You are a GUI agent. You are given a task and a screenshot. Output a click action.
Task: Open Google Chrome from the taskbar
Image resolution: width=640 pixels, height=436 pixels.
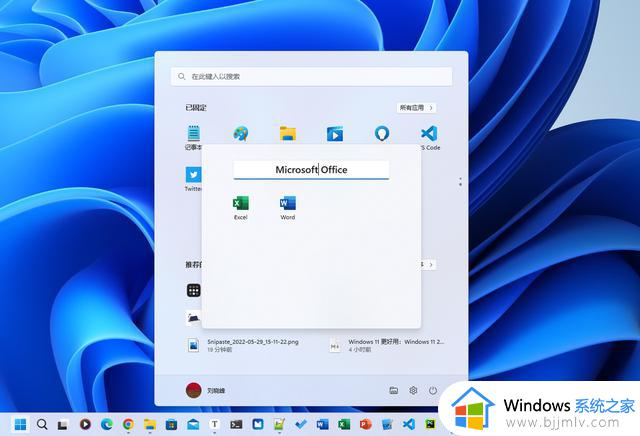click(128, 425)
